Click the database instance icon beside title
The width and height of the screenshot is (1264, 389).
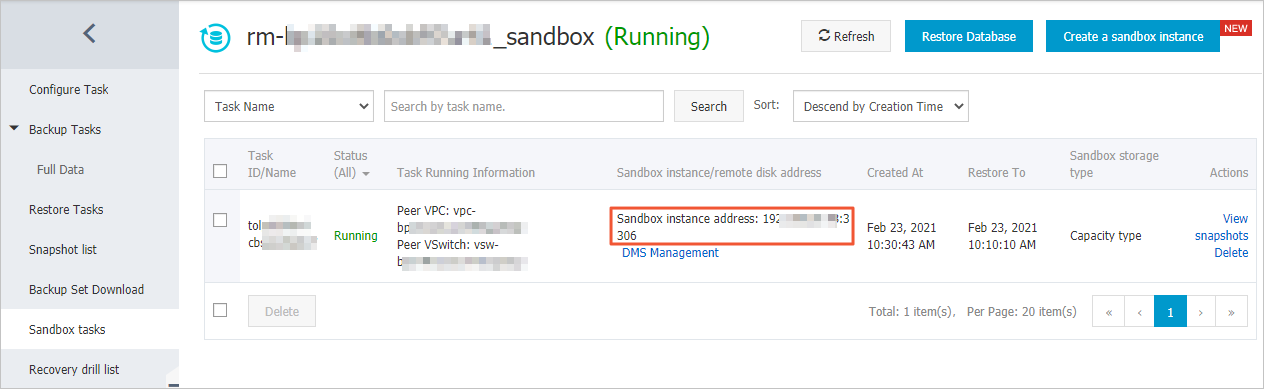coord(215,38)
